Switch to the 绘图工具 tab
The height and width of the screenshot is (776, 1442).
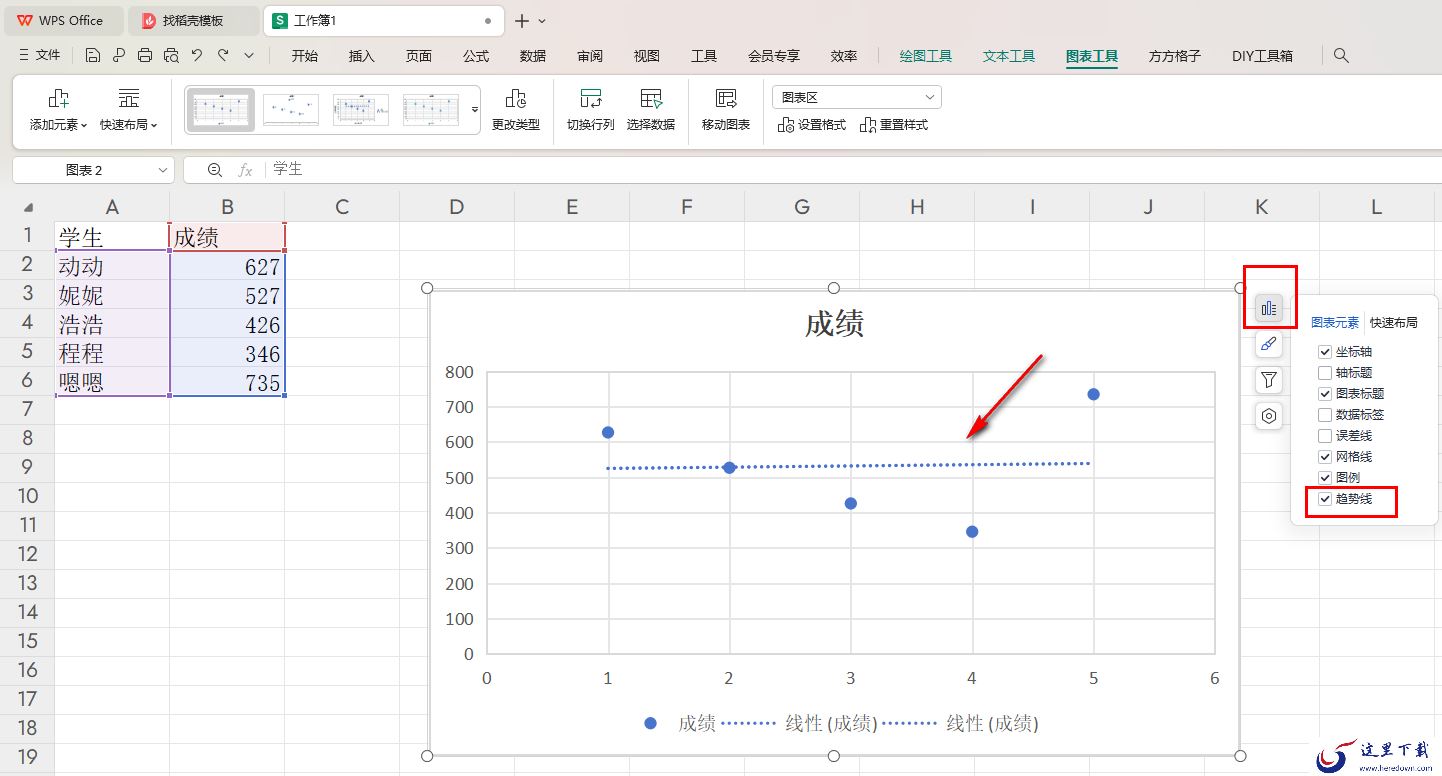click(926, 56)
